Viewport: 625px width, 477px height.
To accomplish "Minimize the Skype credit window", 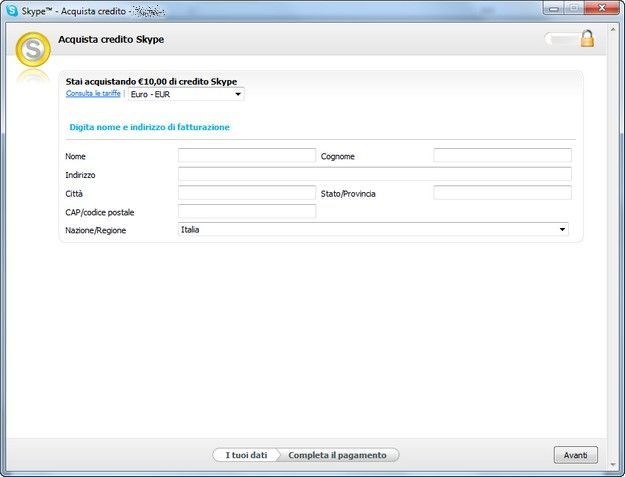I will click(x=552, y=8).
